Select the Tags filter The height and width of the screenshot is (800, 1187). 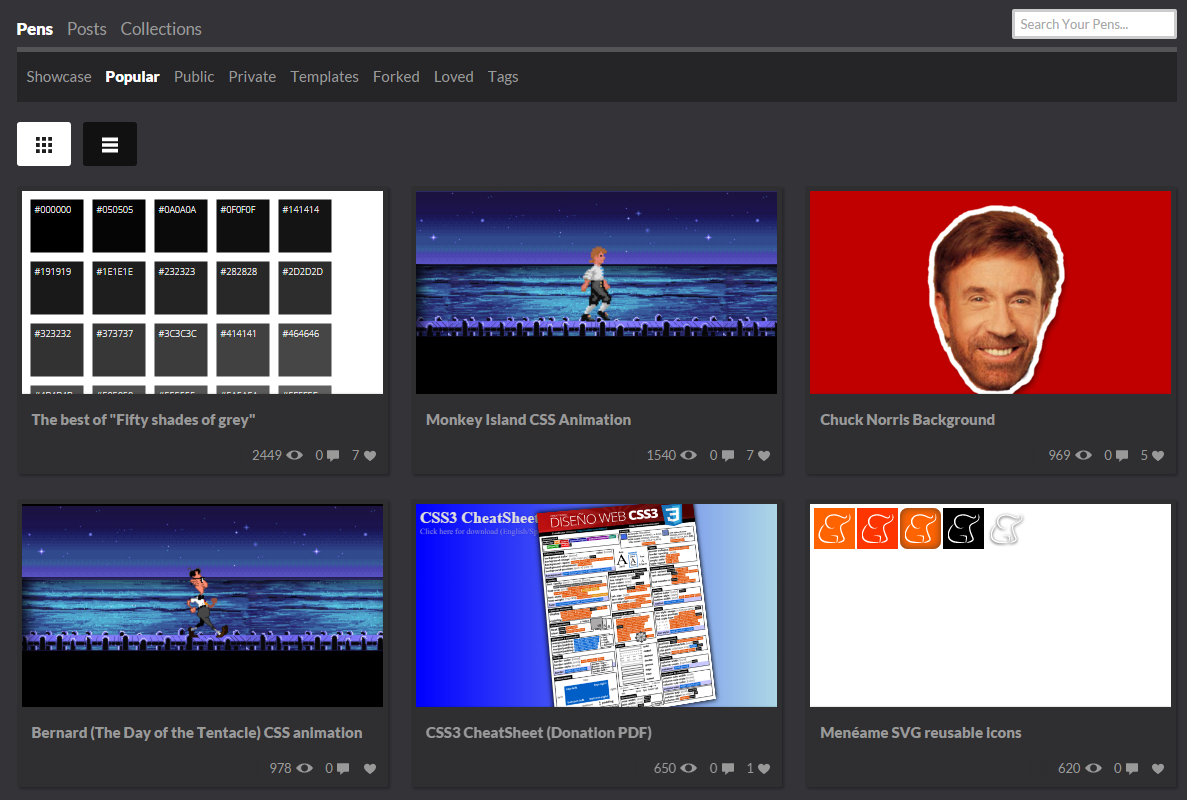click(x=503, y=76)
